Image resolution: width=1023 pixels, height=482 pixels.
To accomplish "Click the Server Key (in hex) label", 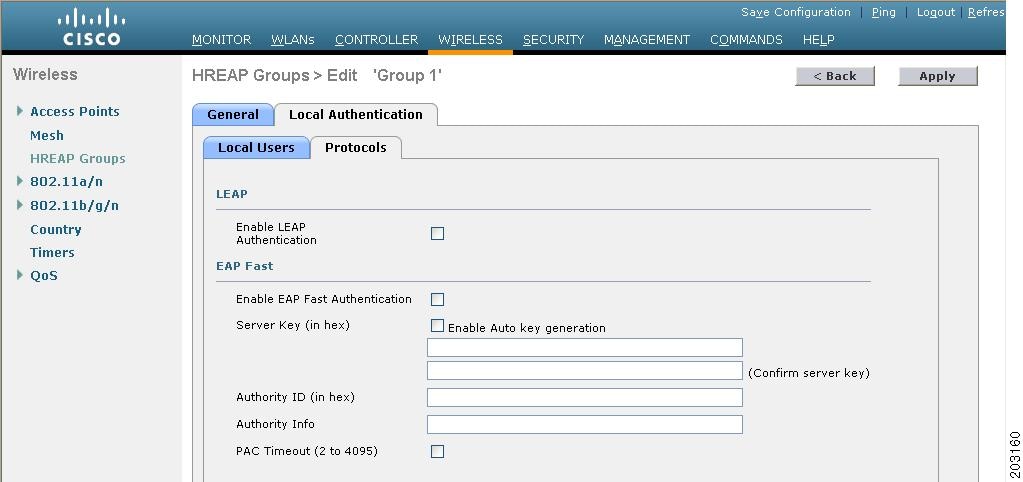I will 293,325.
